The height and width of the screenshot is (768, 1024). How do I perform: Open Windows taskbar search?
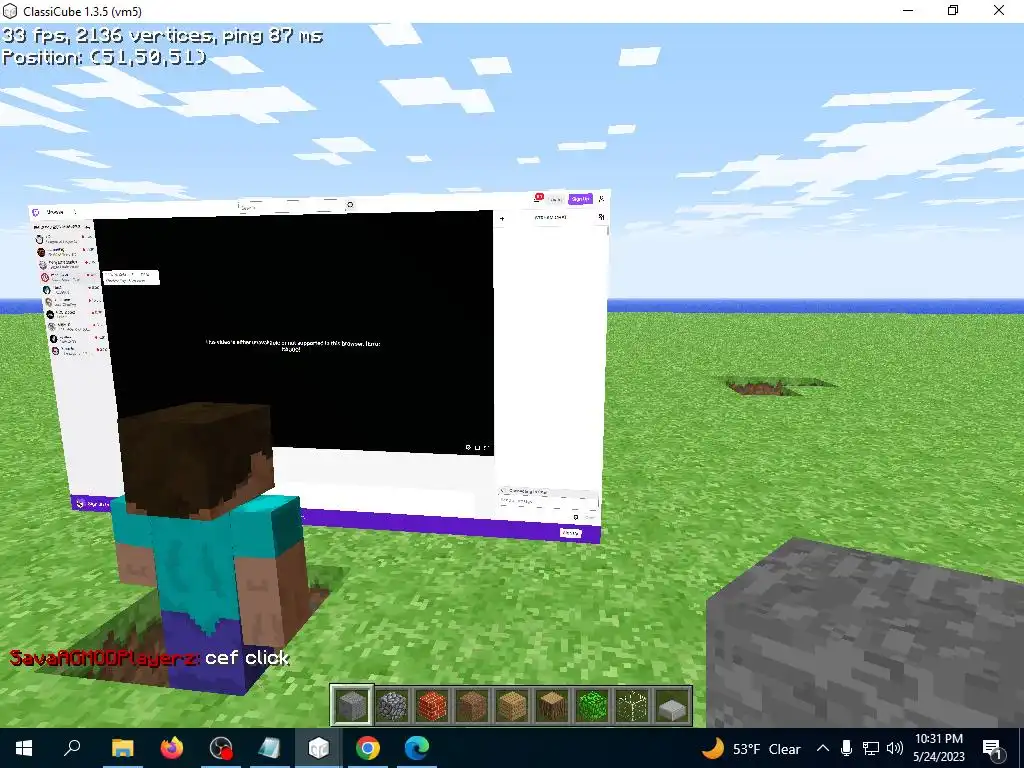pos(72,748)
